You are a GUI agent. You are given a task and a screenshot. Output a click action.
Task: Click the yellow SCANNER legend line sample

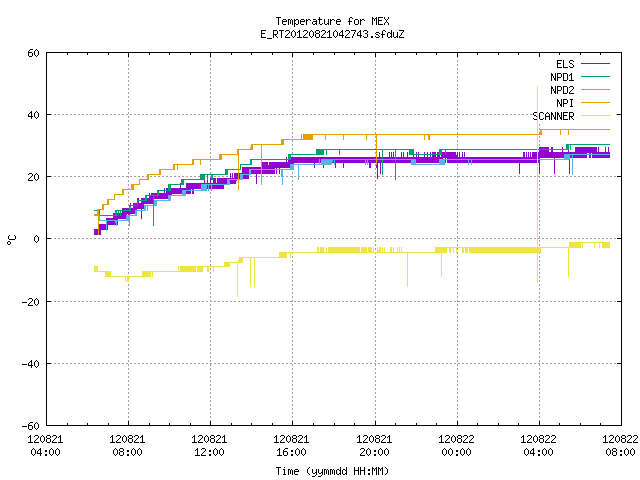click(595, 116)
